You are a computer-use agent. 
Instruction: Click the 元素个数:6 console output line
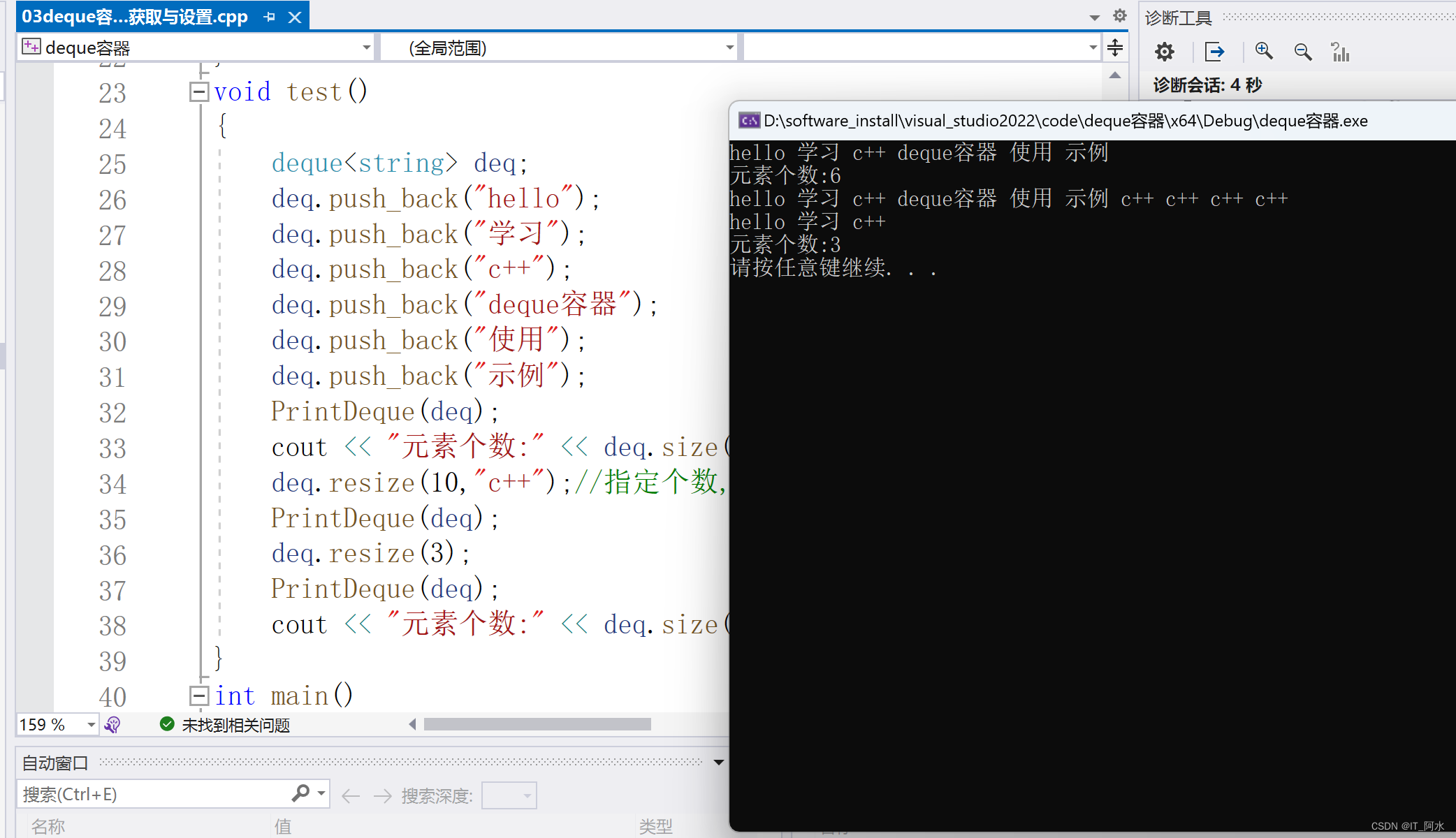(785, 175)
